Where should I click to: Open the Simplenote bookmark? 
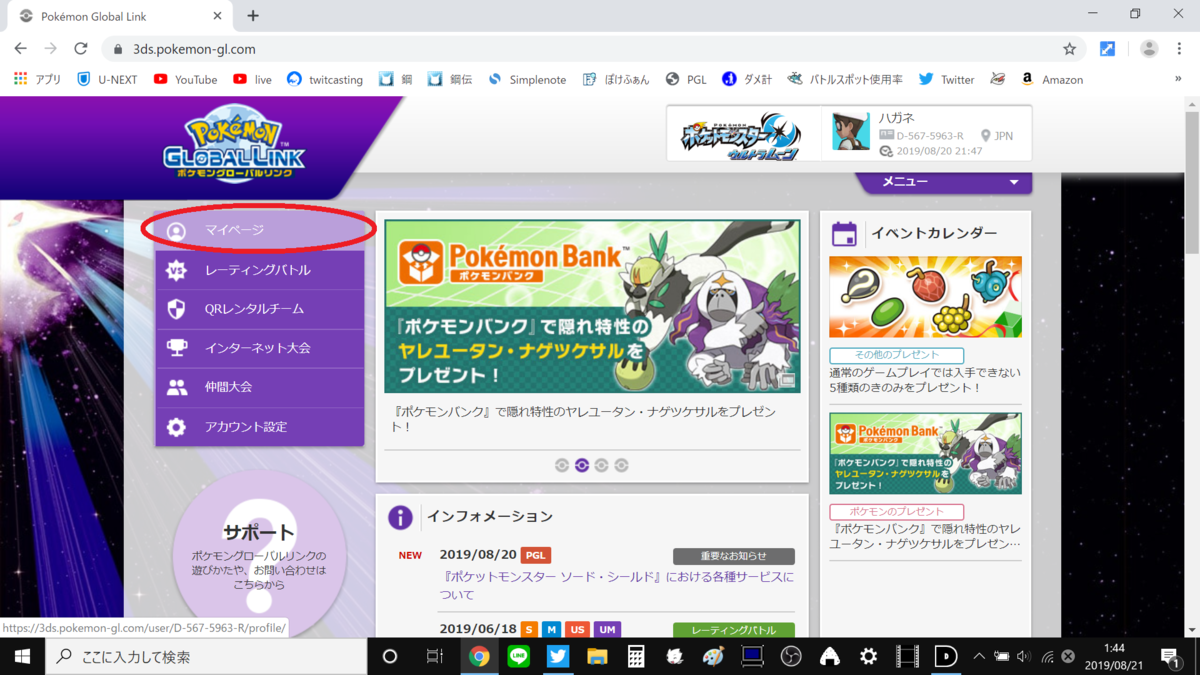pos(527,79)
